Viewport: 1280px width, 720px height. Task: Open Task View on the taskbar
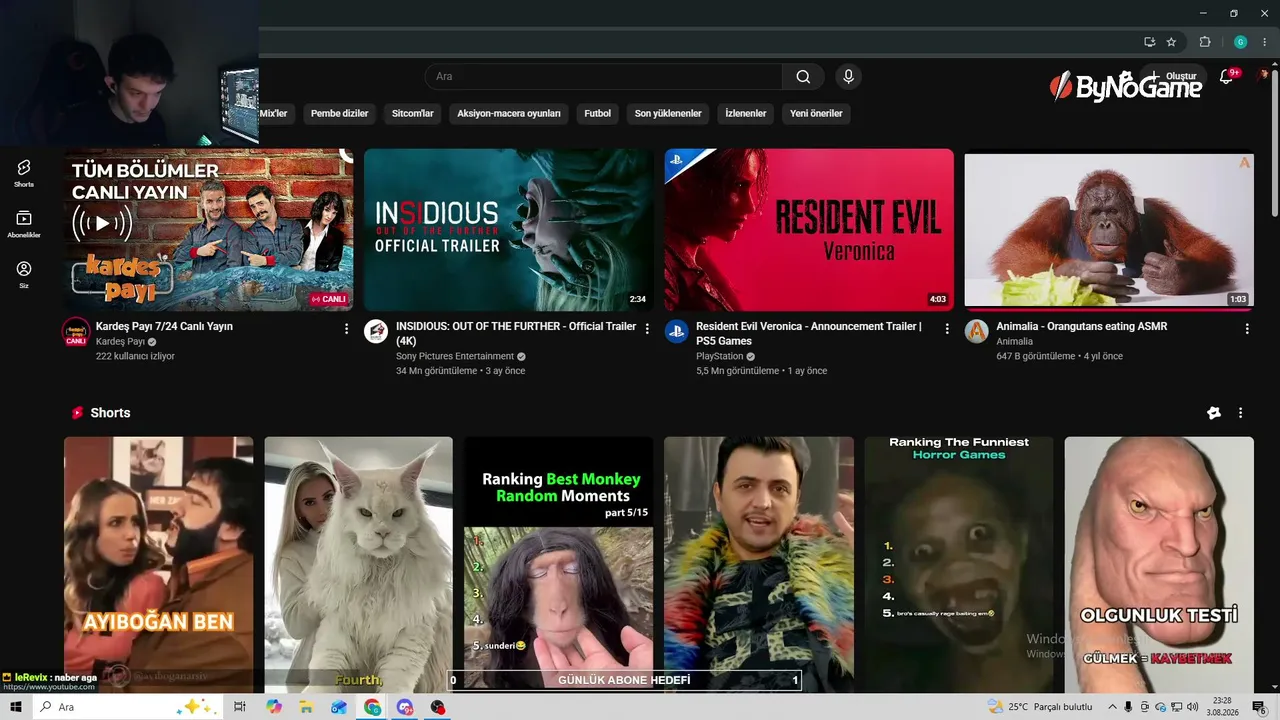click(240, 707)
